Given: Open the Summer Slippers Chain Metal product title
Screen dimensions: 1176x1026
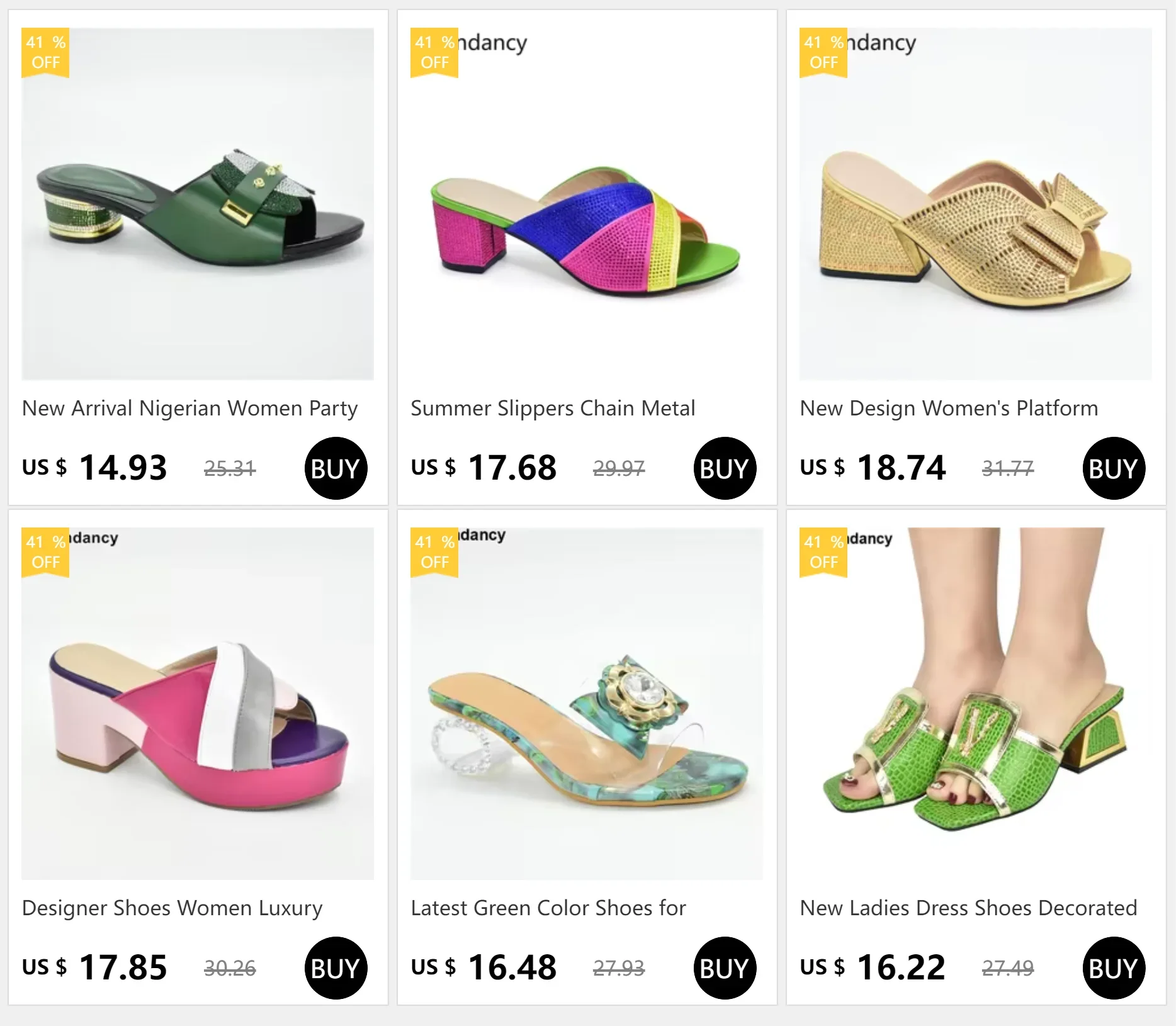Looking at the screenshot, I should point(552,408).
